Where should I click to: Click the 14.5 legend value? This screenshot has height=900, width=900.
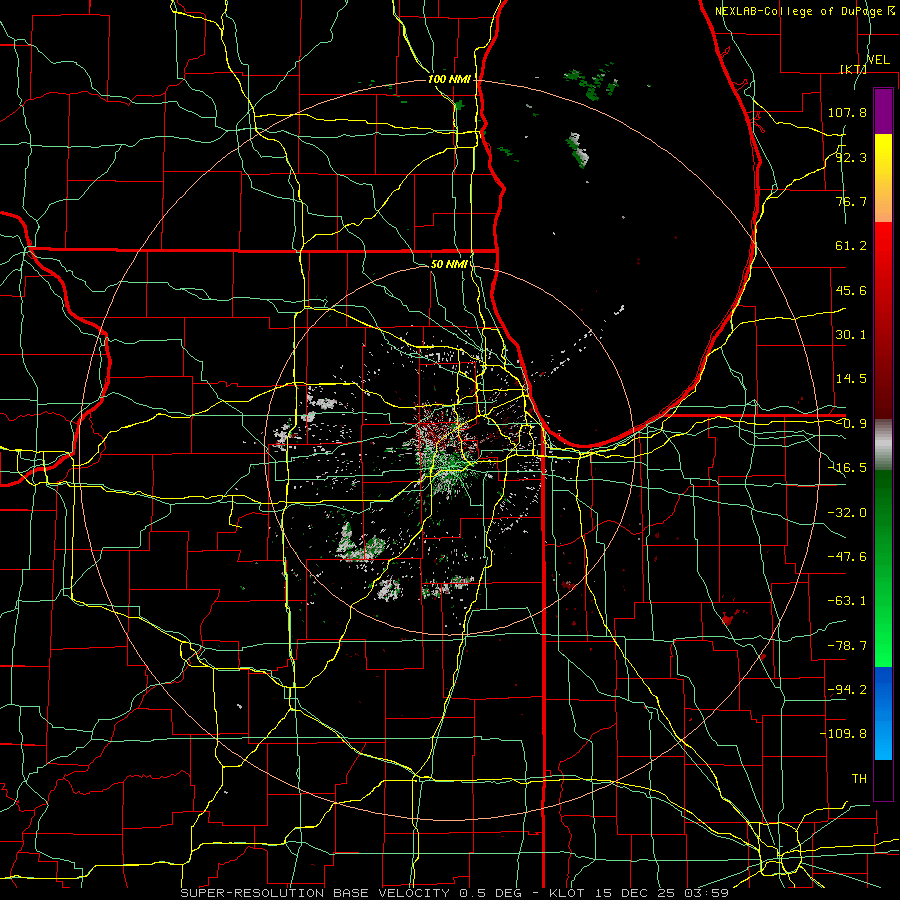click(x=851, y=379)
